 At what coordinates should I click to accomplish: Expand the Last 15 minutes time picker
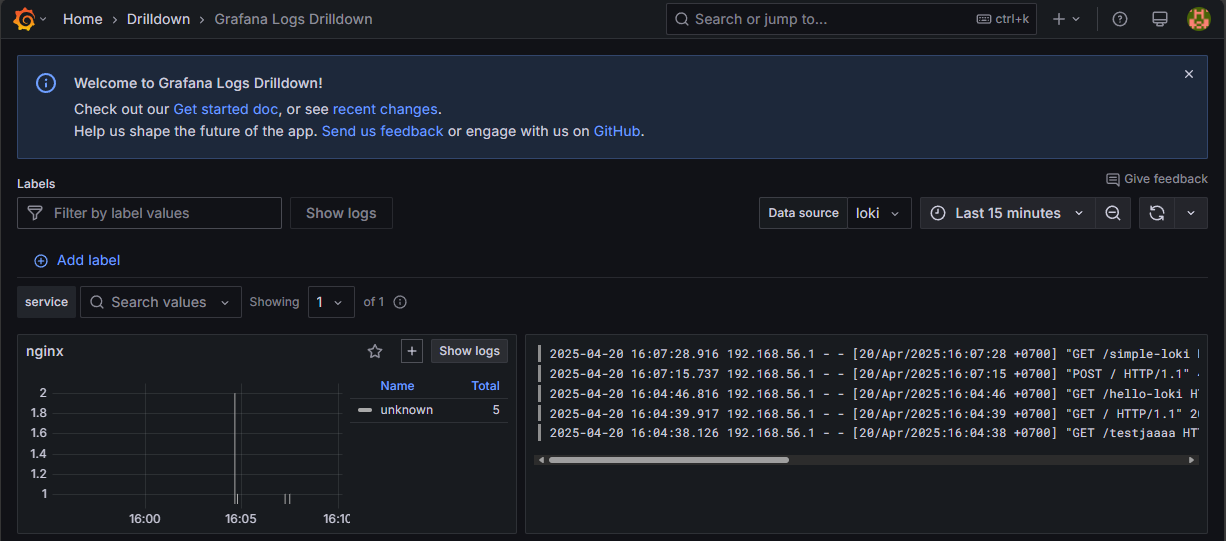point(1007,213)
